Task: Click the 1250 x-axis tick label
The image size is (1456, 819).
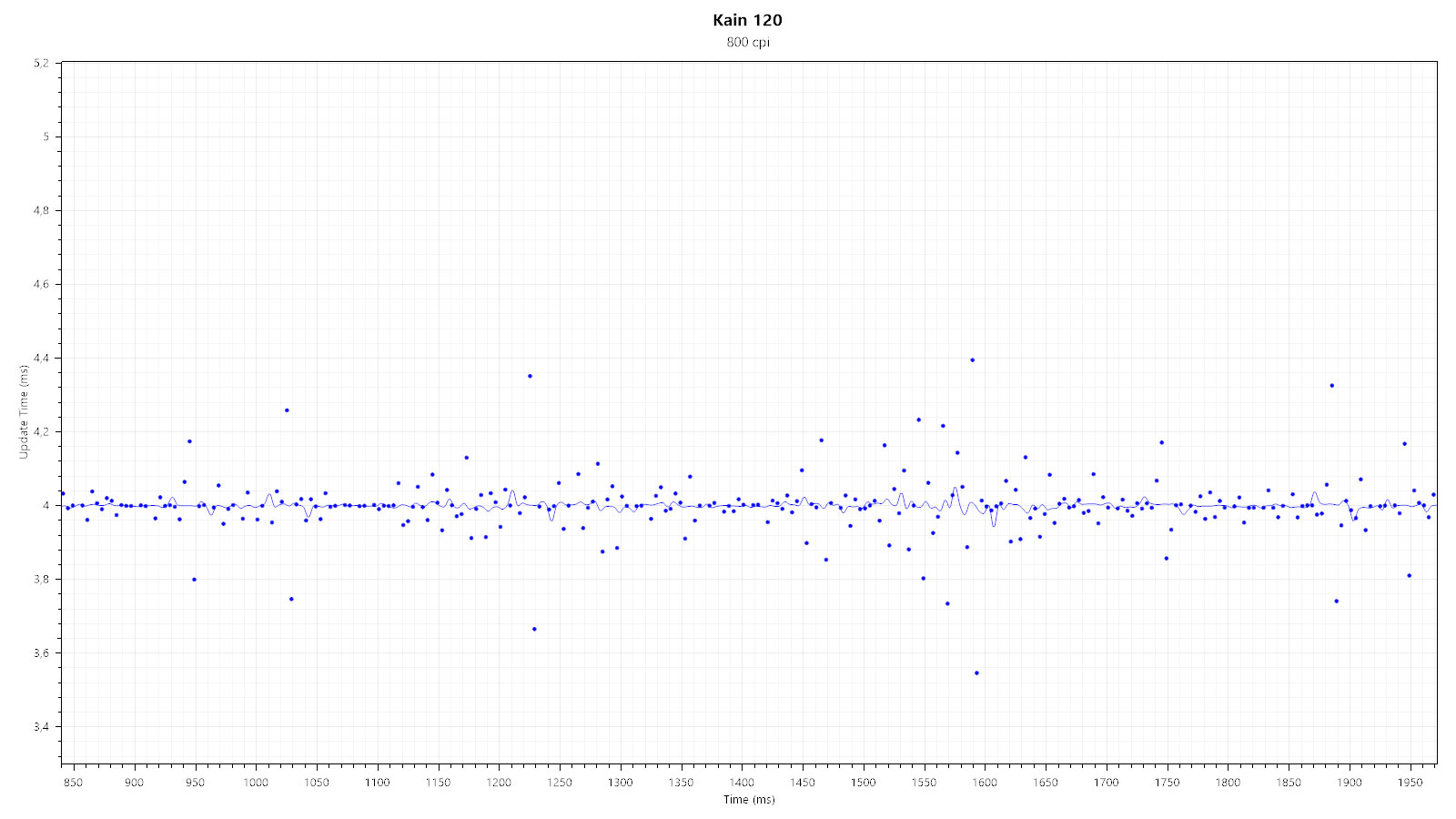Action: pyautogui.click(x=560, y=783)
